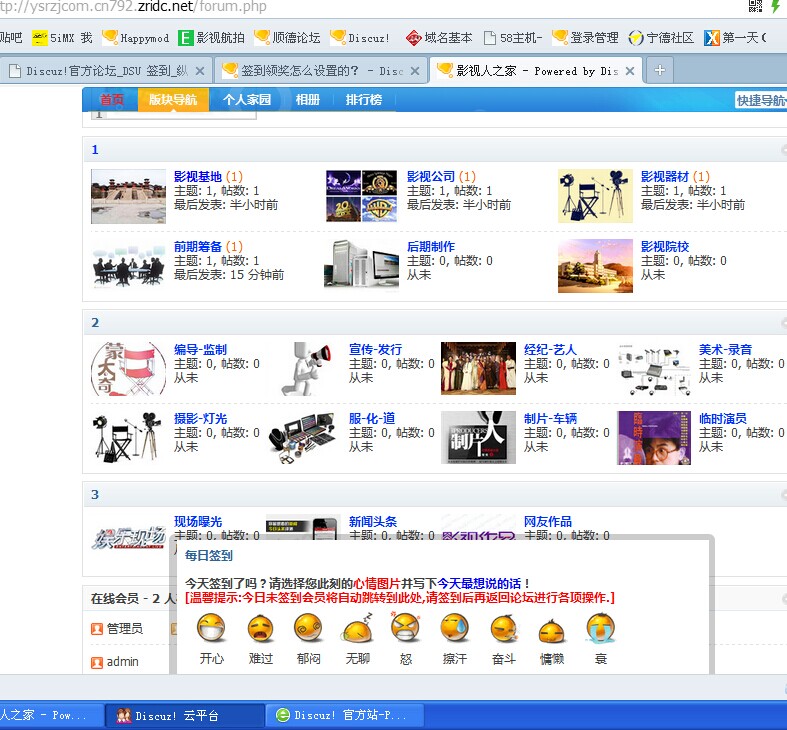Go to 个人家园 navigation tab
Image resolution: width=787 pixels, height=730 pixels.
[247, 99]
